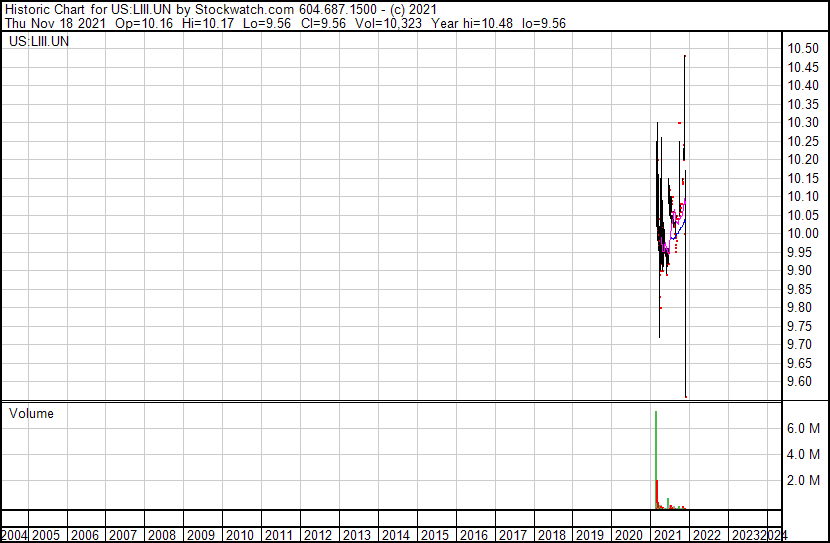Screen dimensions: 830x543
Task: Click the Op=10.16 open price value
Action: coord(143,23)
